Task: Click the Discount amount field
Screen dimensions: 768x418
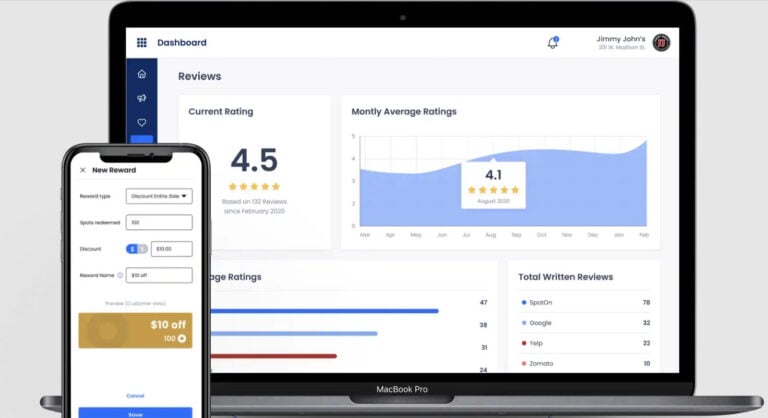Action: (x=171, y=248)
